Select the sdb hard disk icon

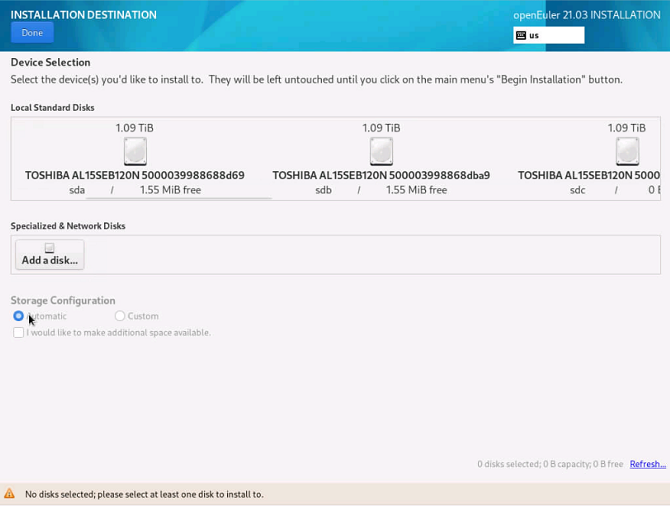coord(381,151)
